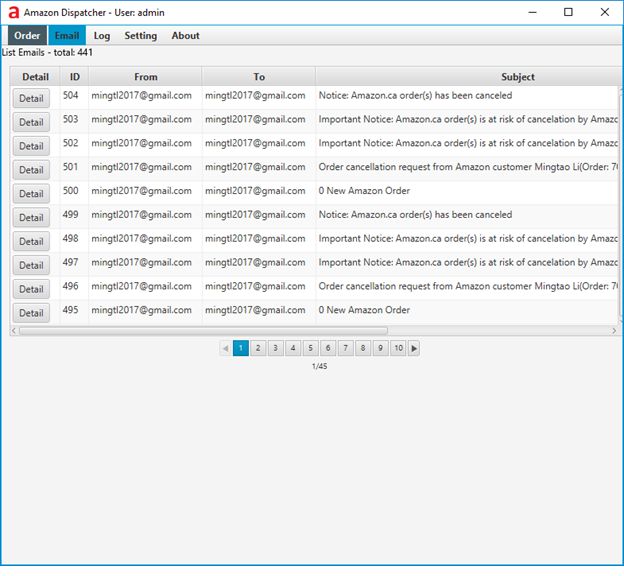Jump to page 6 in pagination
Viewport: 624px width, 576px height.
[x=328, y=348]
